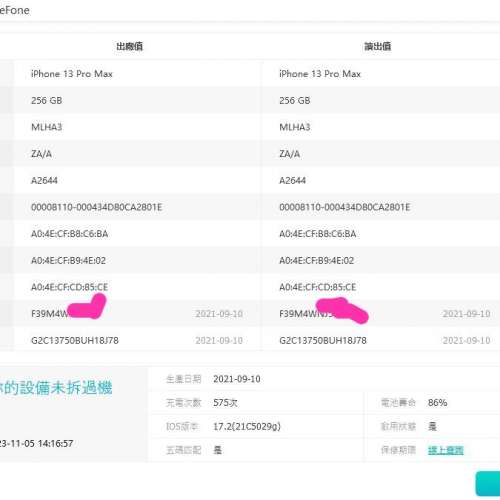
Task: Click the 2021-09-10 date beside G2C13750BUH18J78 under 出廠值
Action: click(x=219, y=340)
